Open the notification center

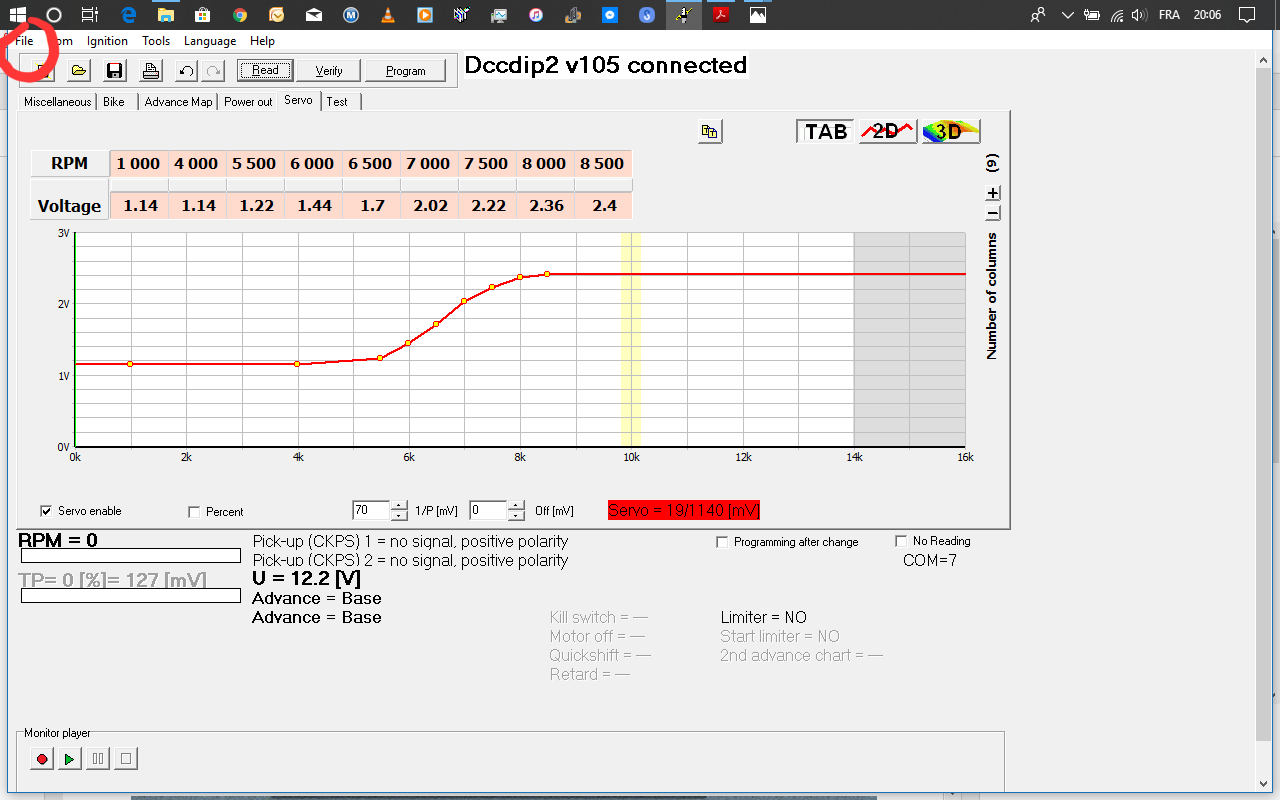[1246, 15]
